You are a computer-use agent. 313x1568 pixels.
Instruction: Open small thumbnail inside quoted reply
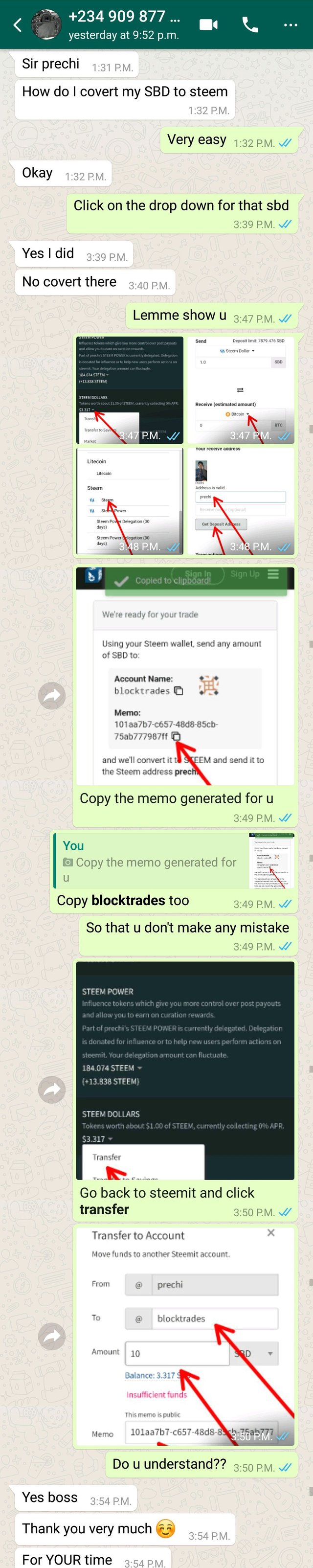pyautogui.click(x=271, y=862)
